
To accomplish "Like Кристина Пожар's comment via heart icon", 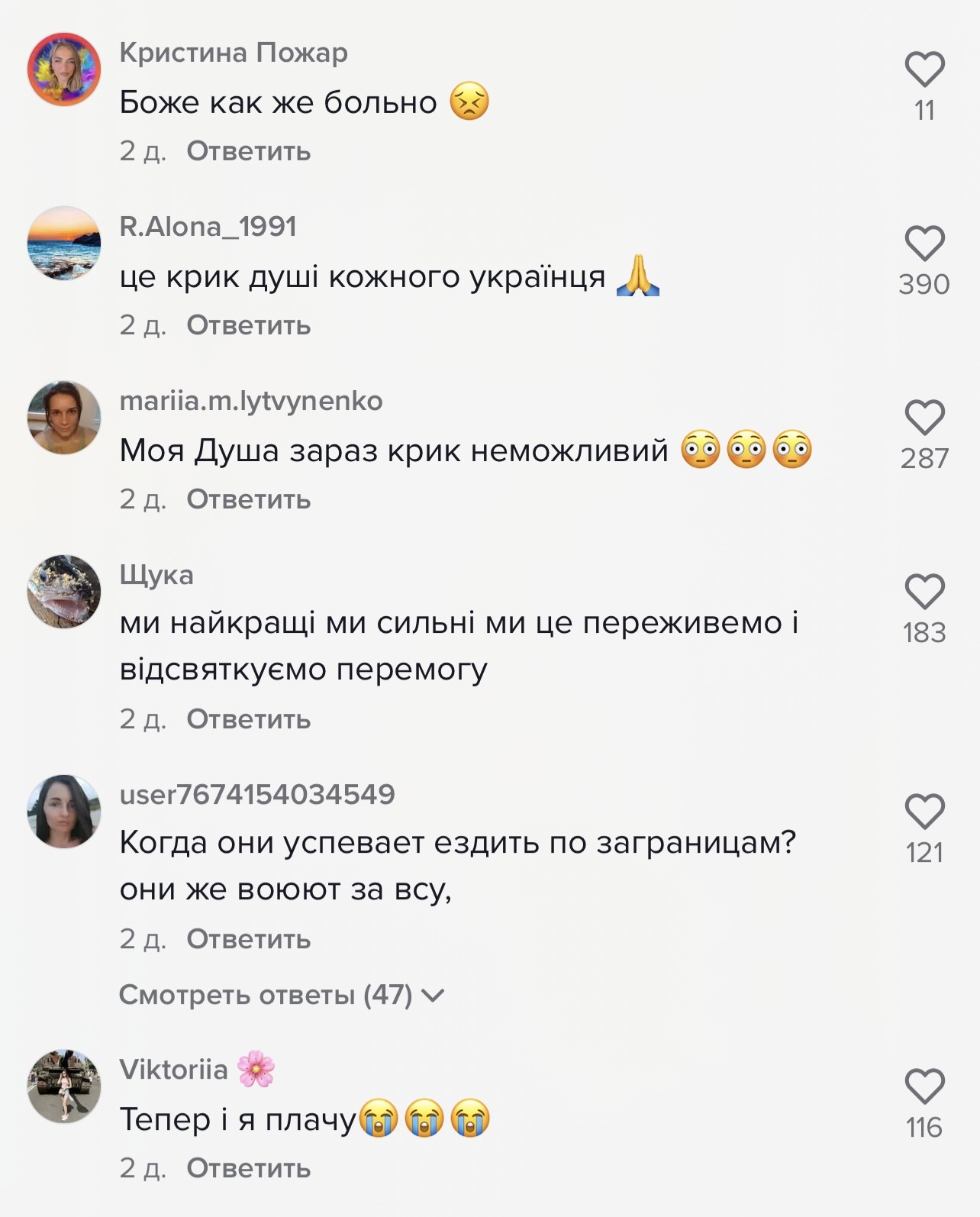I will click(x=924, y=69).
